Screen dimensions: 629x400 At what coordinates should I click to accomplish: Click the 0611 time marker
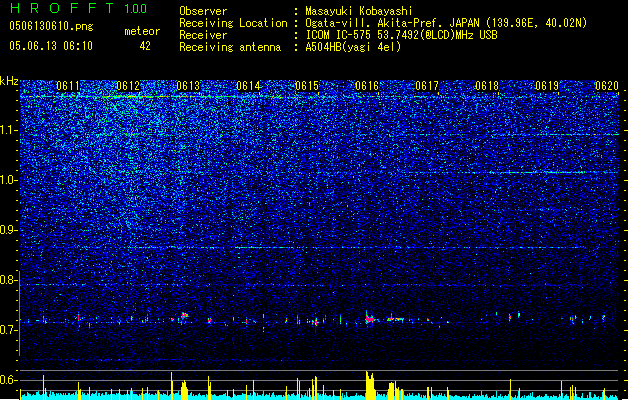[x=68, y=86]
